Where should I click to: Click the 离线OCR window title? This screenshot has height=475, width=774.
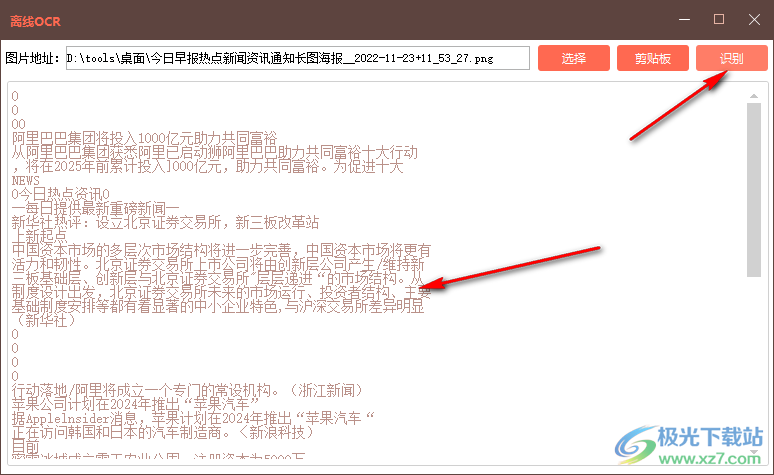(x=36, y=21)
